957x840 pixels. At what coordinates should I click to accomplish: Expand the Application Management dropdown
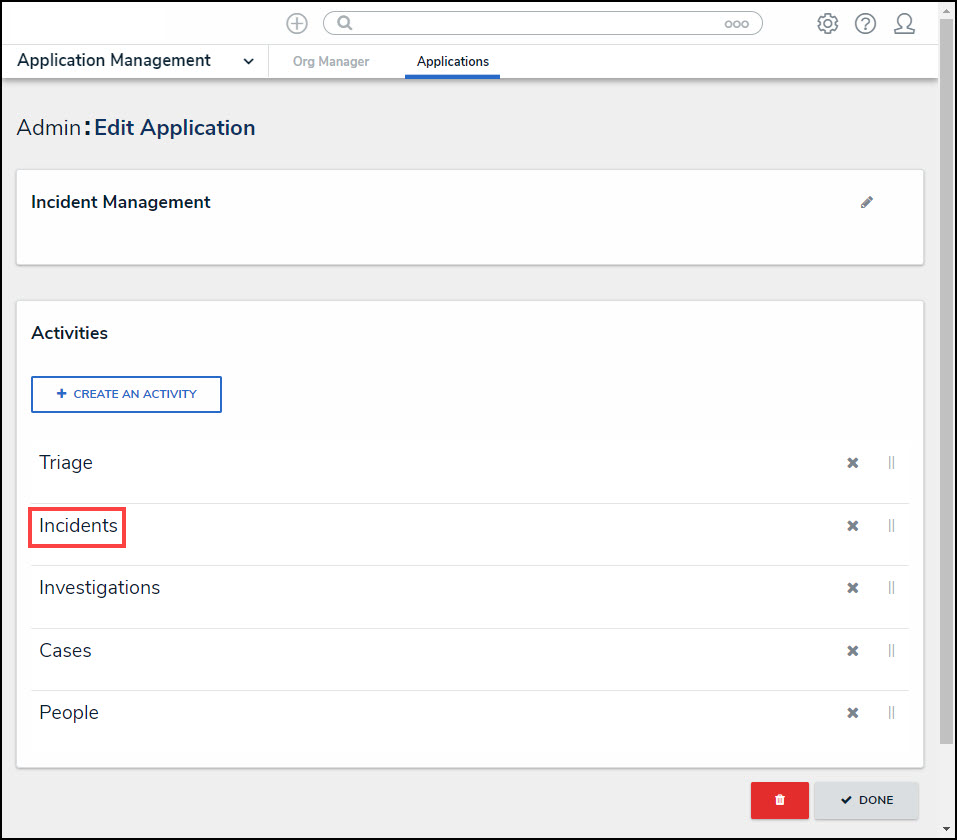tap(248, 61)
